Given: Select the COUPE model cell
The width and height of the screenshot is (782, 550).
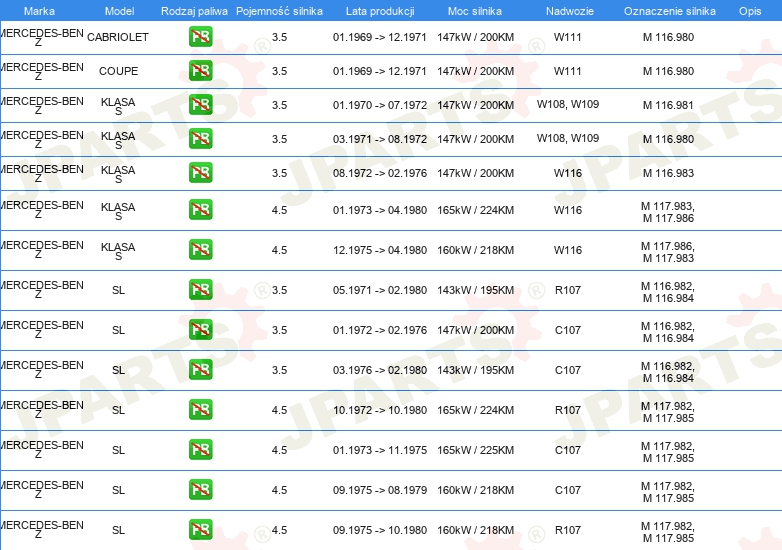Looking at the screenshot, I should coord(118,71).
